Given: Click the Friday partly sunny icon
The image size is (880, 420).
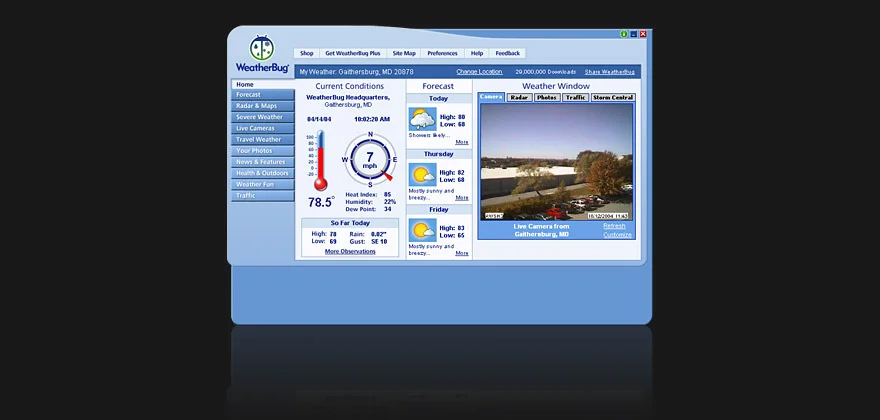Looking at the screenshot, I should [422, 231].
